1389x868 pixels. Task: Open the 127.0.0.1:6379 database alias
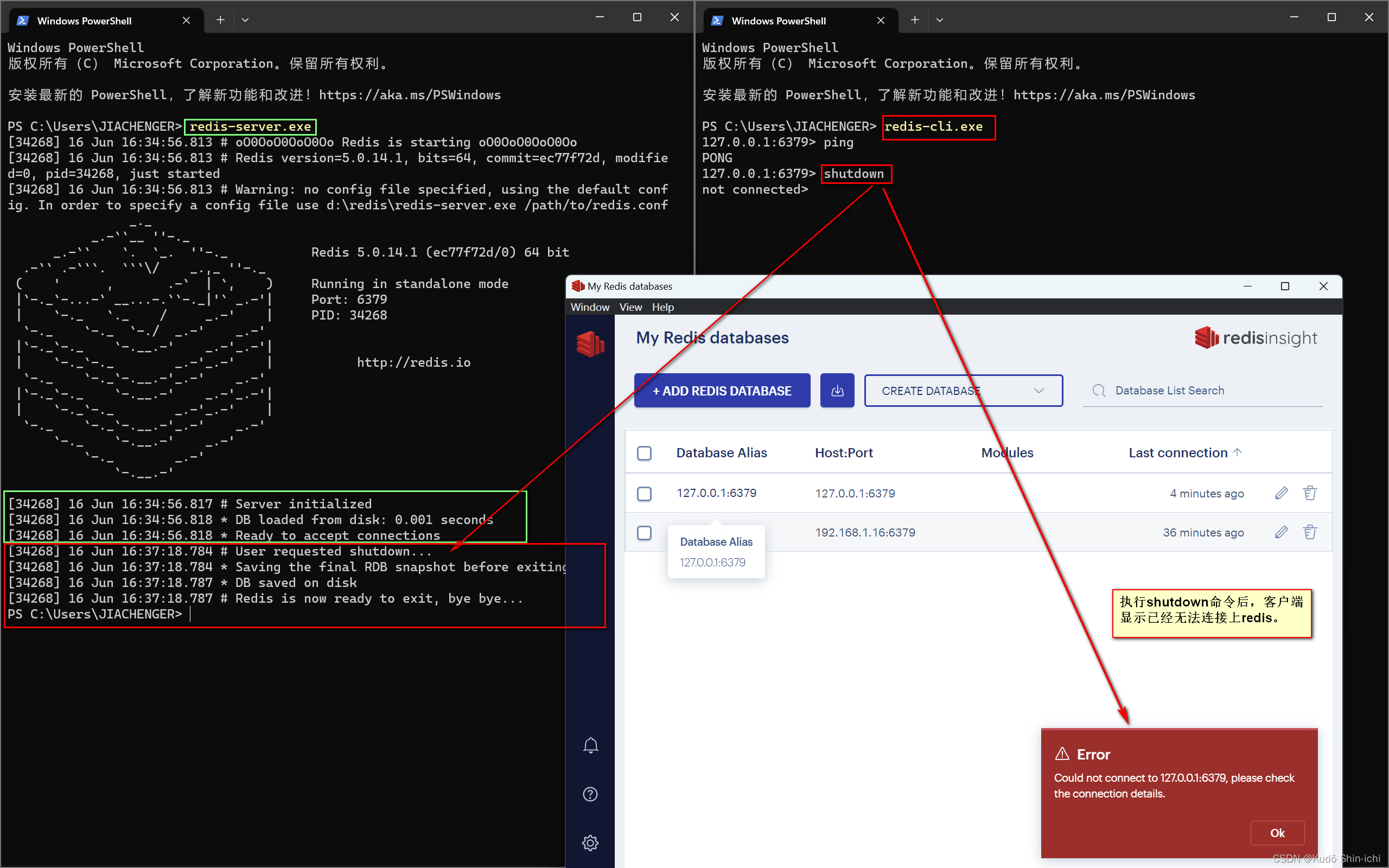click(716, 493)
